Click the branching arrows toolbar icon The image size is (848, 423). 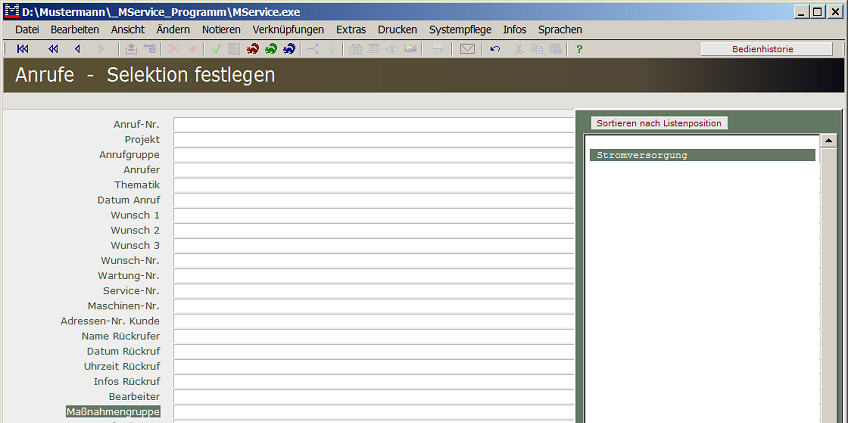[x=313, y=49]
